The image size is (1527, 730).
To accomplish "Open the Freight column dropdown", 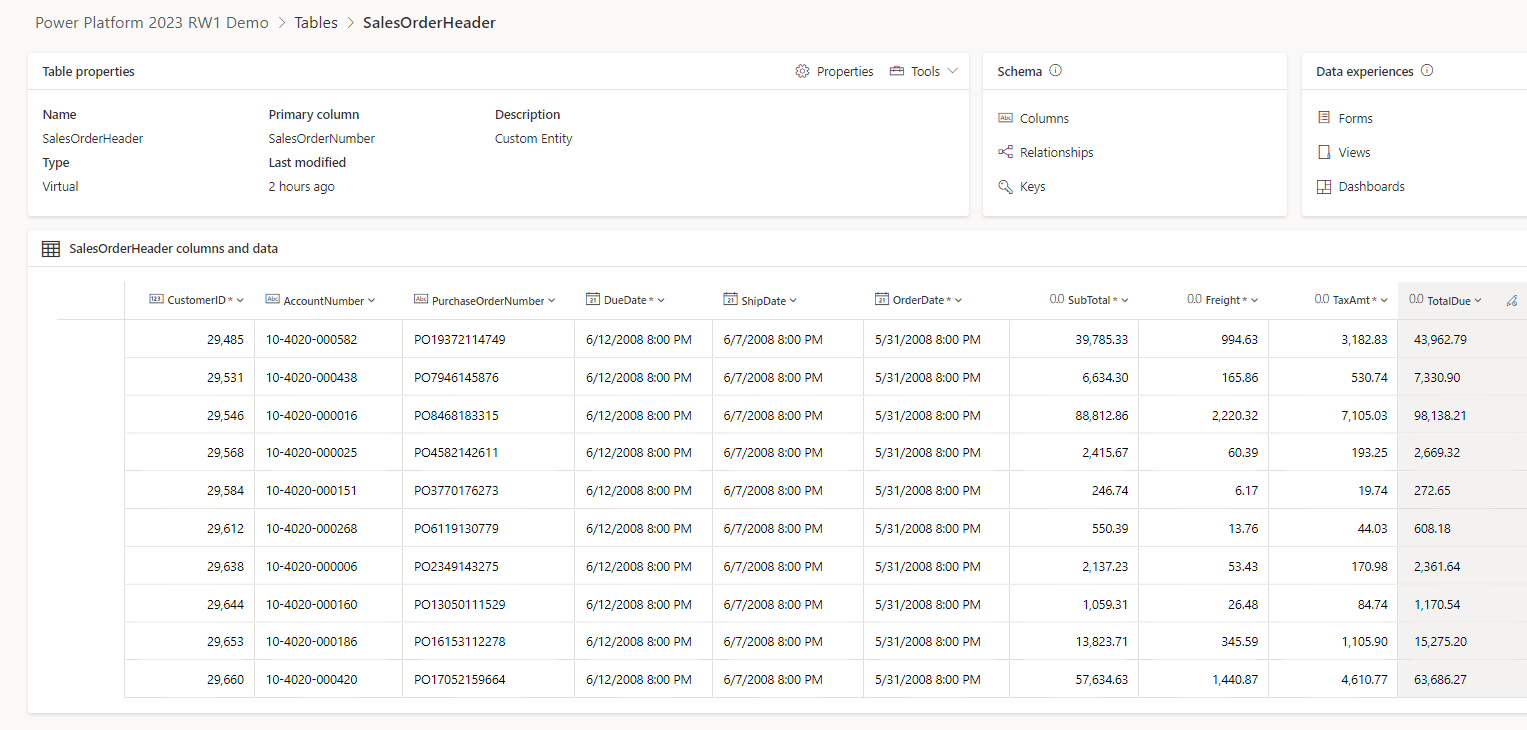I will [1254, 300].
